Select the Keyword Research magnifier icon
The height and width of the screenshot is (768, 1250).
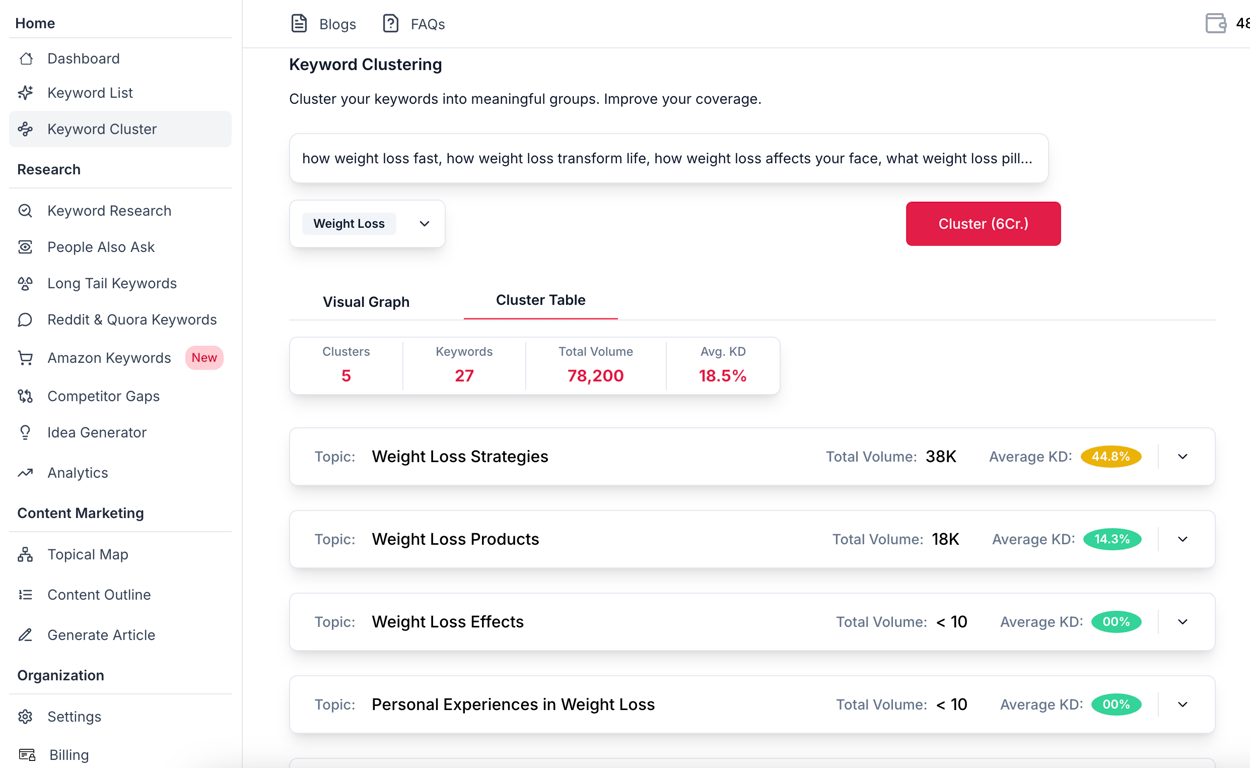click(x=27, y=210)
